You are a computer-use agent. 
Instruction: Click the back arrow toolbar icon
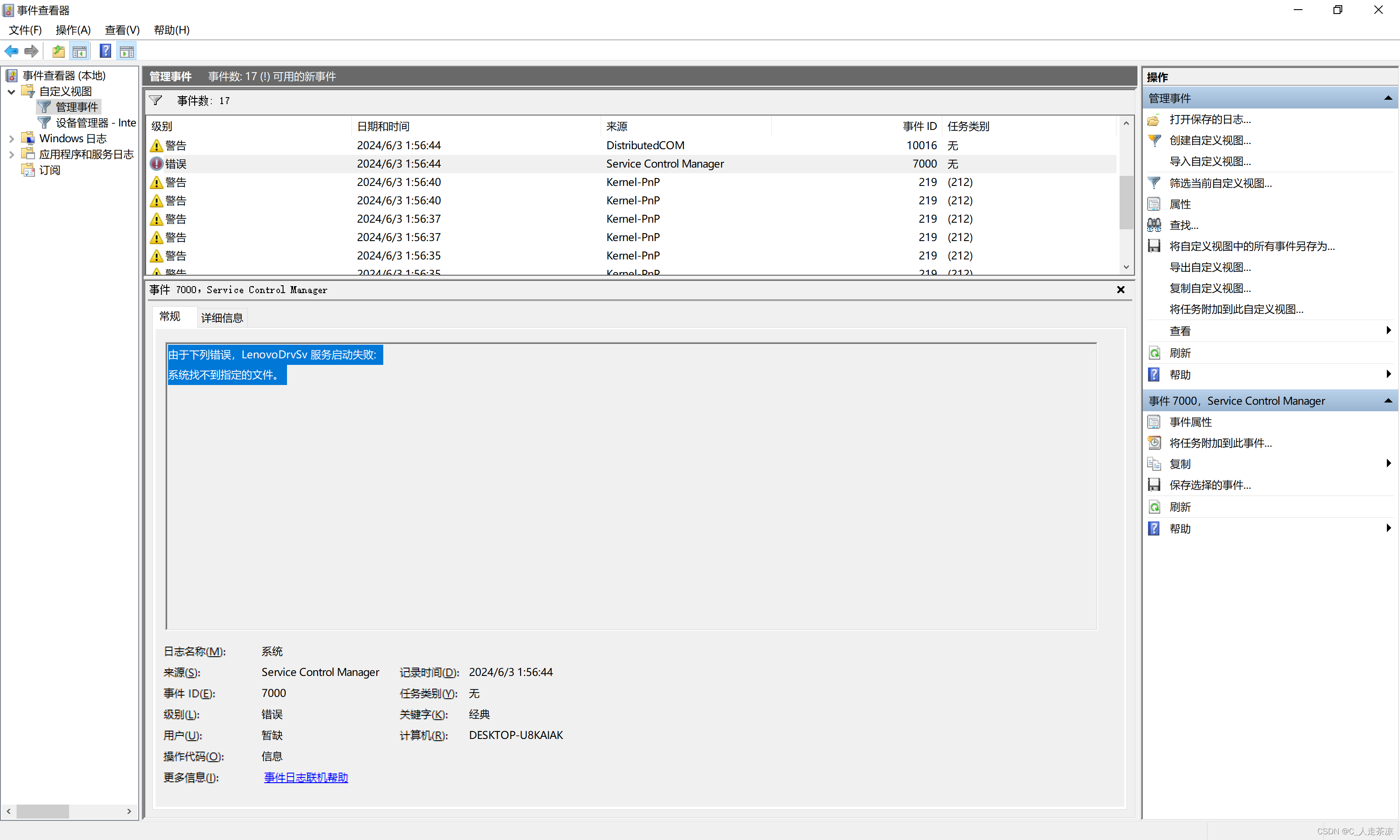(x=11, y=52)
